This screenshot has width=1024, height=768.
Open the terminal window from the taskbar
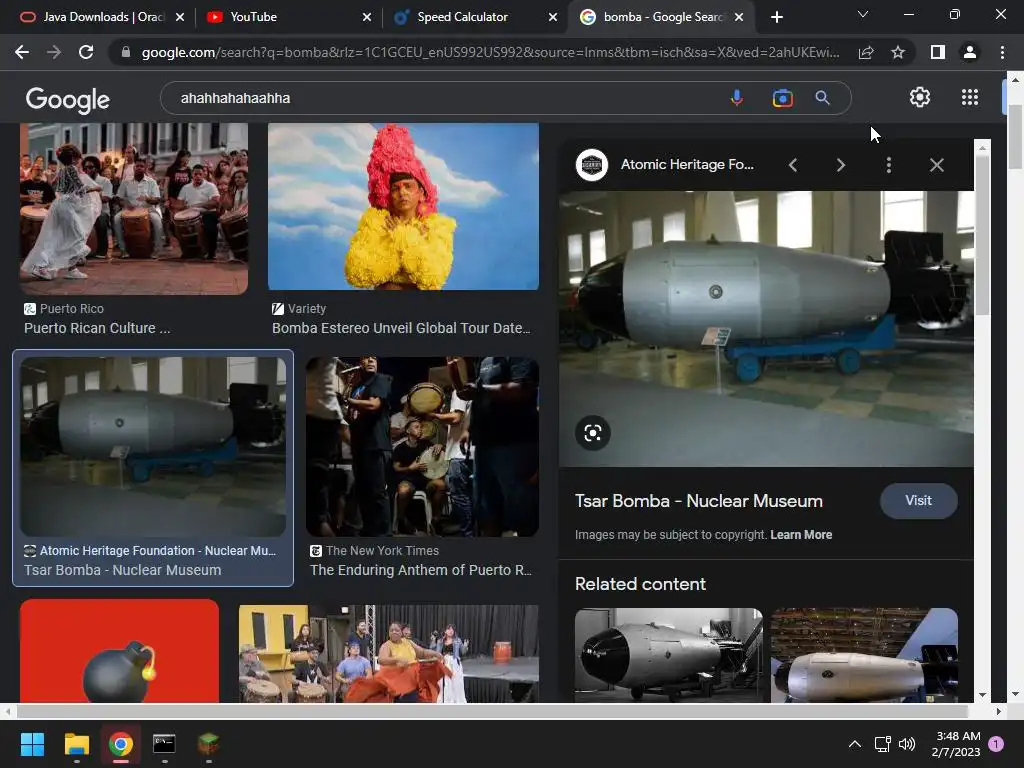coord(164,744)
